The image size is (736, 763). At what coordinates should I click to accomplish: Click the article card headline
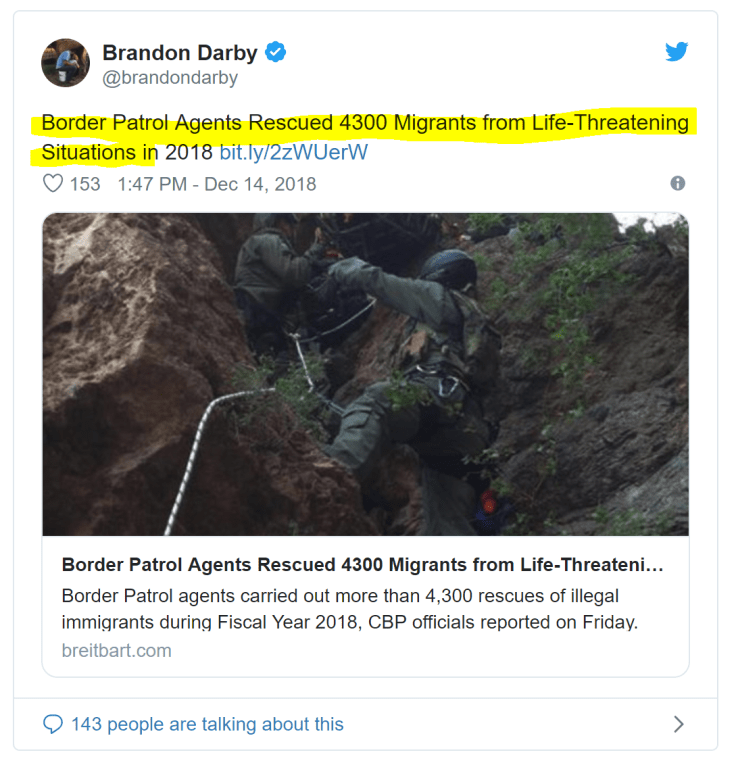pos(362,565)
